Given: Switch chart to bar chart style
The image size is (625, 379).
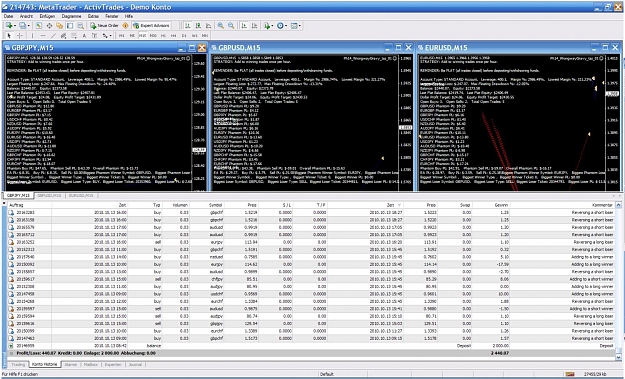Looking at the screenshot, I should point(187,26).
